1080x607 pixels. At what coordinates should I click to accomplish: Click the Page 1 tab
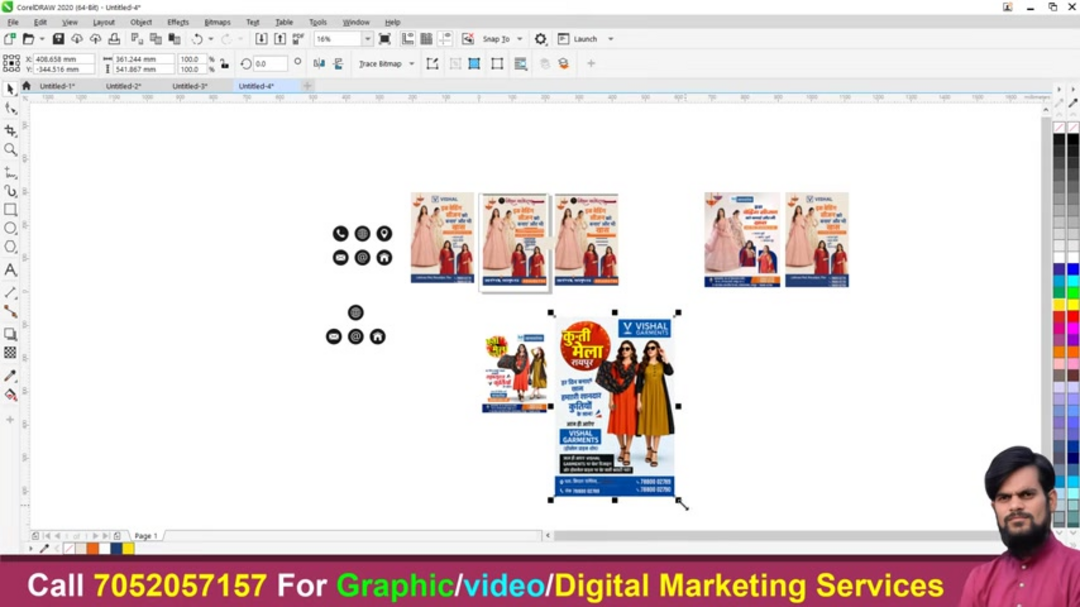[x=146, y=536]
